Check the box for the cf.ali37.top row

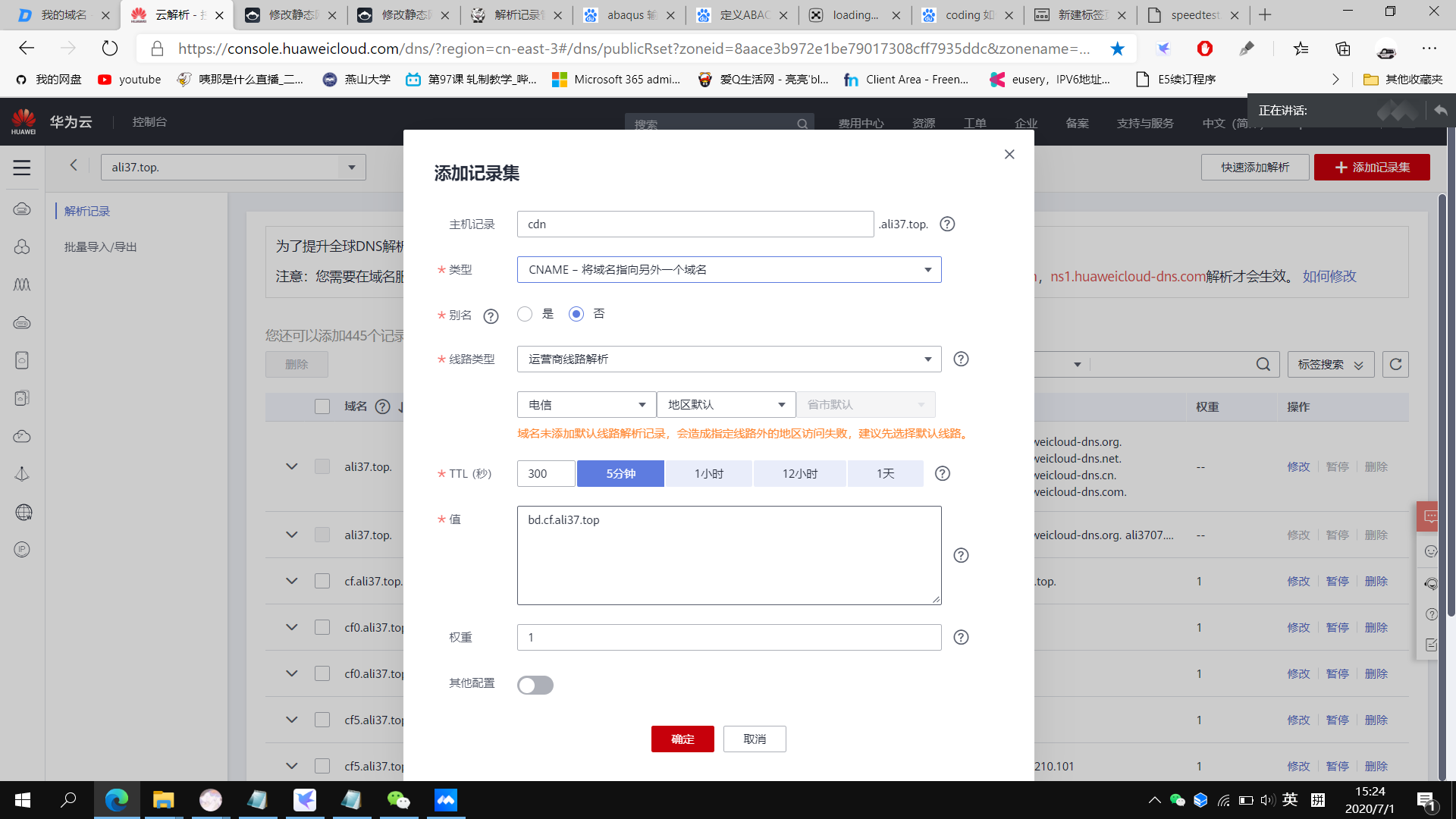pyautogui.click(x=322, y=582)
